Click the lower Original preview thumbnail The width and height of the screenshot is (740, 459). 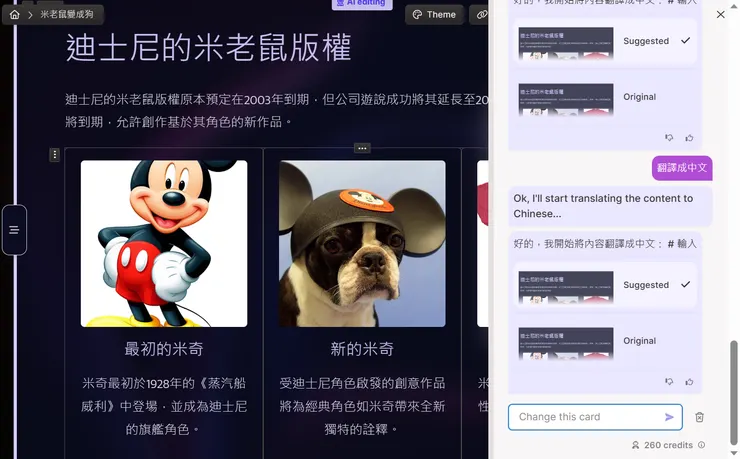coord(566,343)
